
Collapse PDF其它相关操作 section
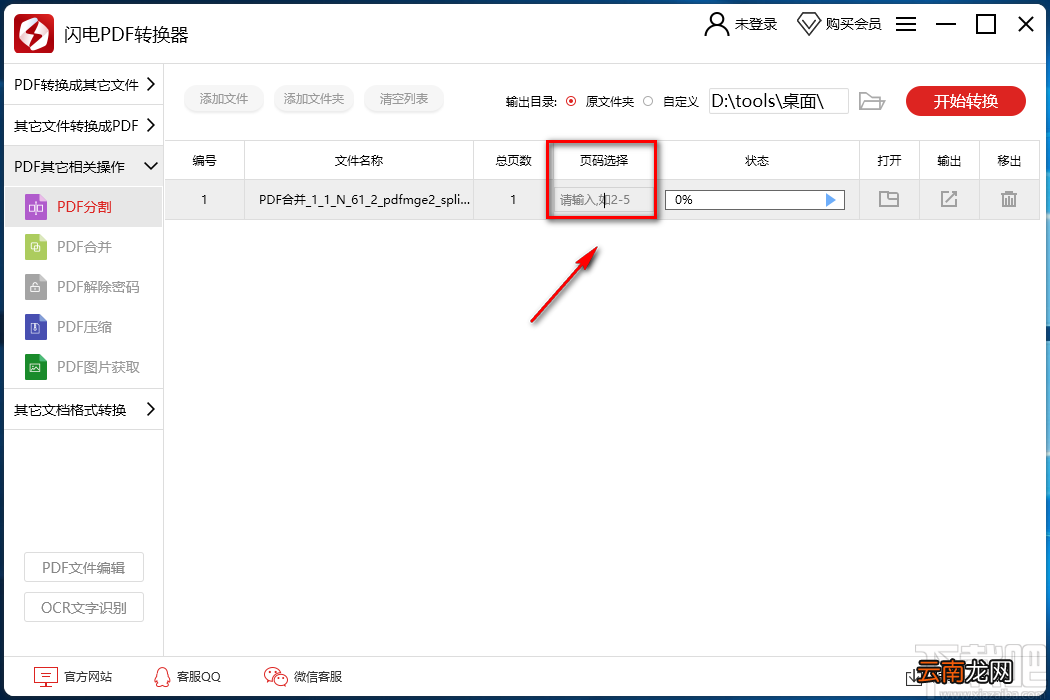pyautogui.click(x=84, y=166)
